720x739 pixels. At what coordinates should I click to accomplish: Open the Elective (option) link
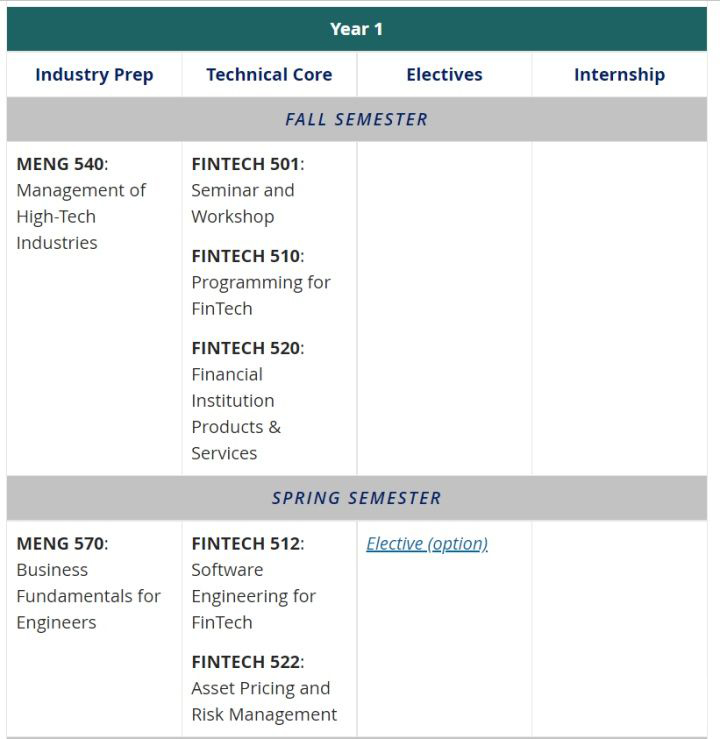427,544
